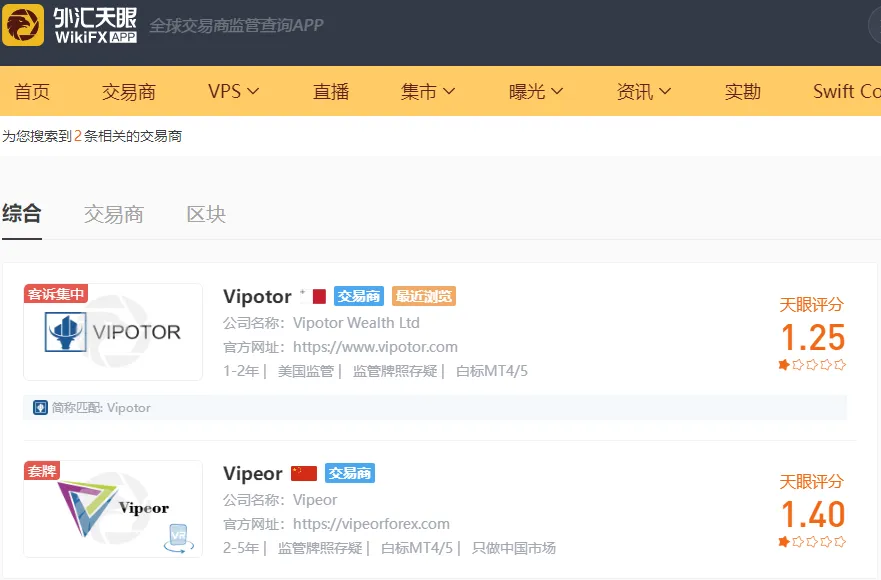Switch to the 区块 results tab
This screenshot has height=580, width=881.
point(206,214)
